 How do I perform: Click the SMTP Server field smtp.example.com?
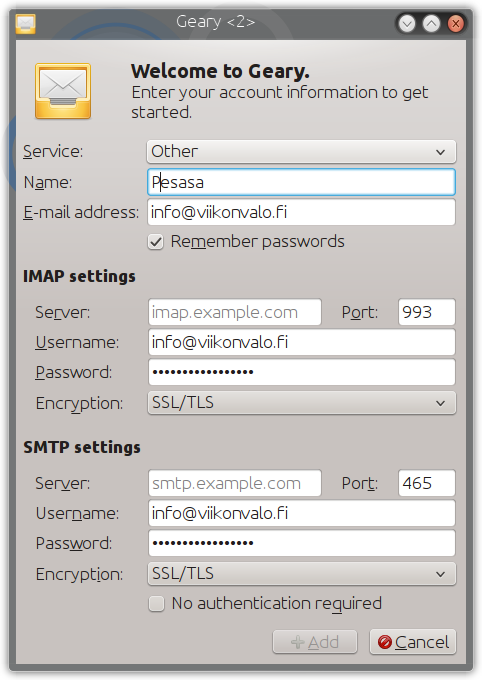tap(235, 483)
